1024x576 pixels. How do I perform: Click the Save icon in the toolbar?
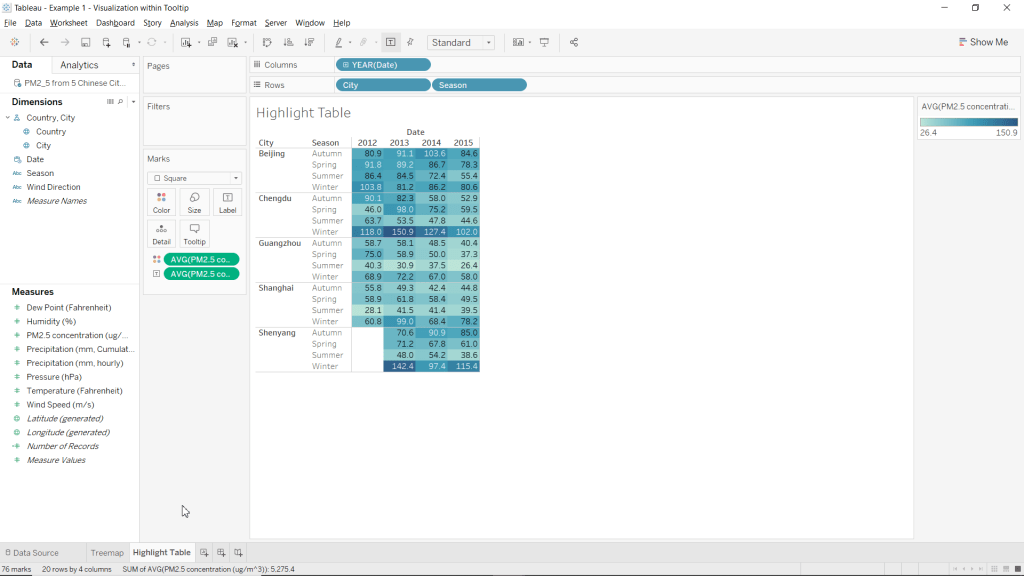pyautogui.click(x=86, y=43)
